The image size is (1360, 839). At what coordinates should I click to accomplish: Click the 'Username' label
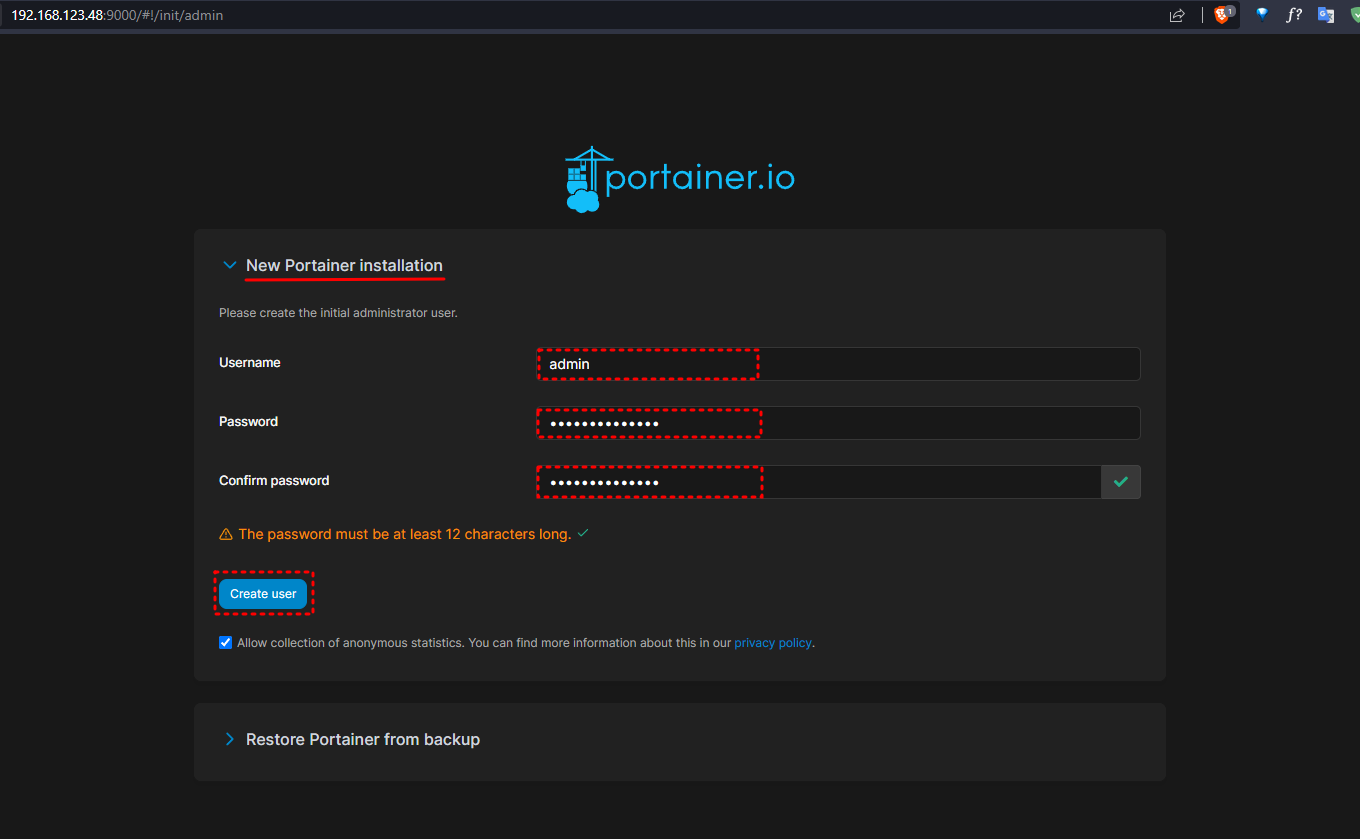tap(250, 363)
